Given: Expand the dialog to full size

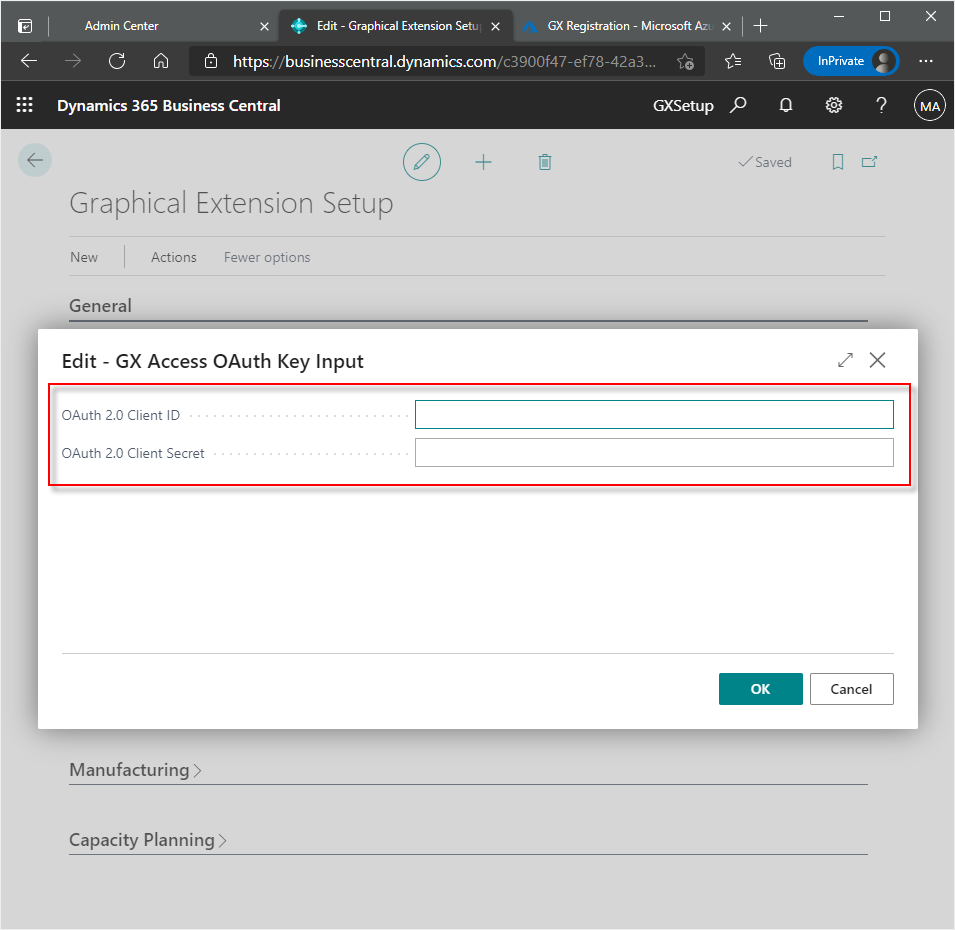Looking at the screenshot, I should [845, 360].
